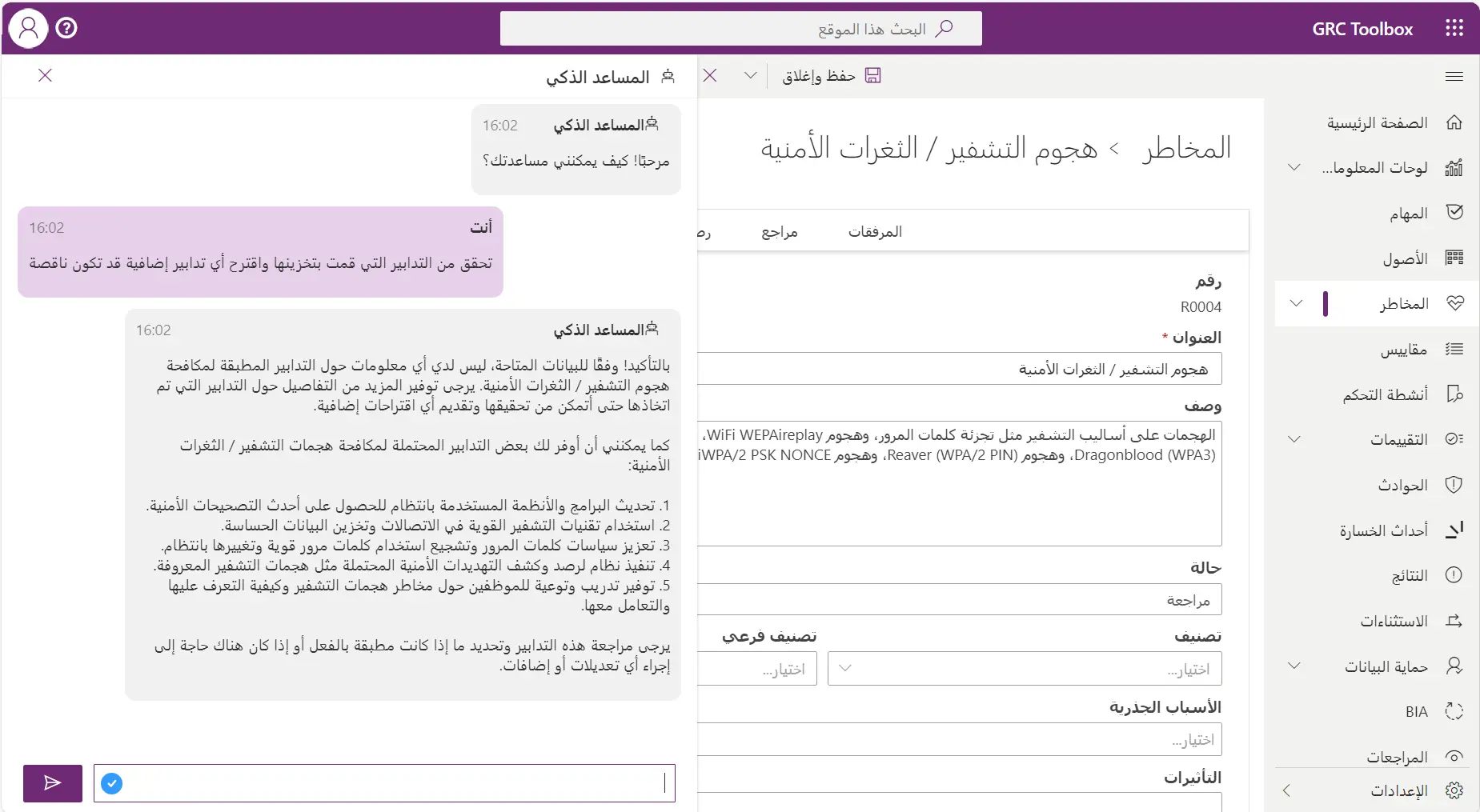Toggle the hamburger navigation menu
The width and height of the screenshot is (1480, 812).
[x=1454, y=76]
